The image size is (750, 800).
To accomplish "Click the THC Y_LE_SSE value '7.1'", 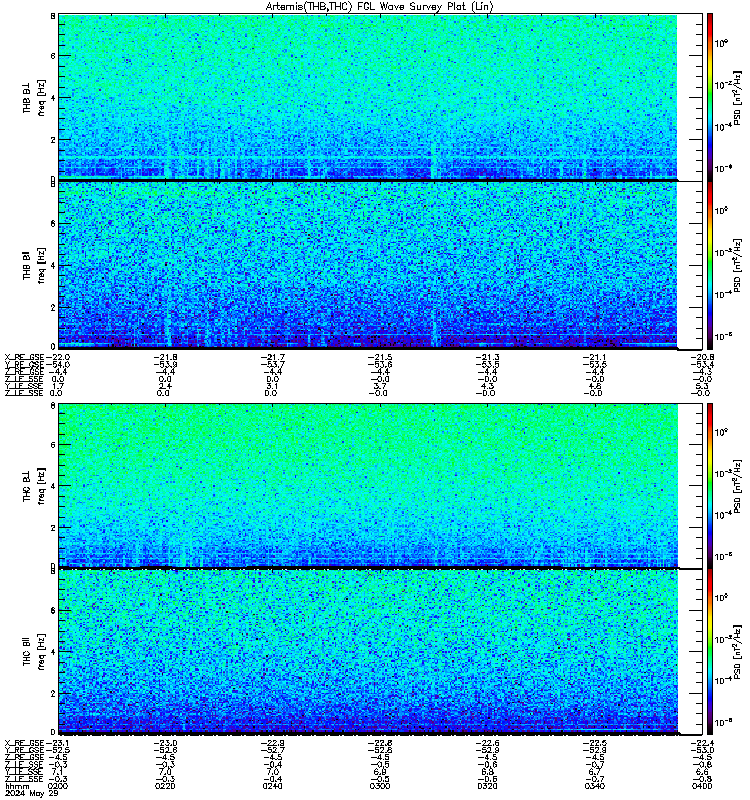I will click(x=58, y=772).
